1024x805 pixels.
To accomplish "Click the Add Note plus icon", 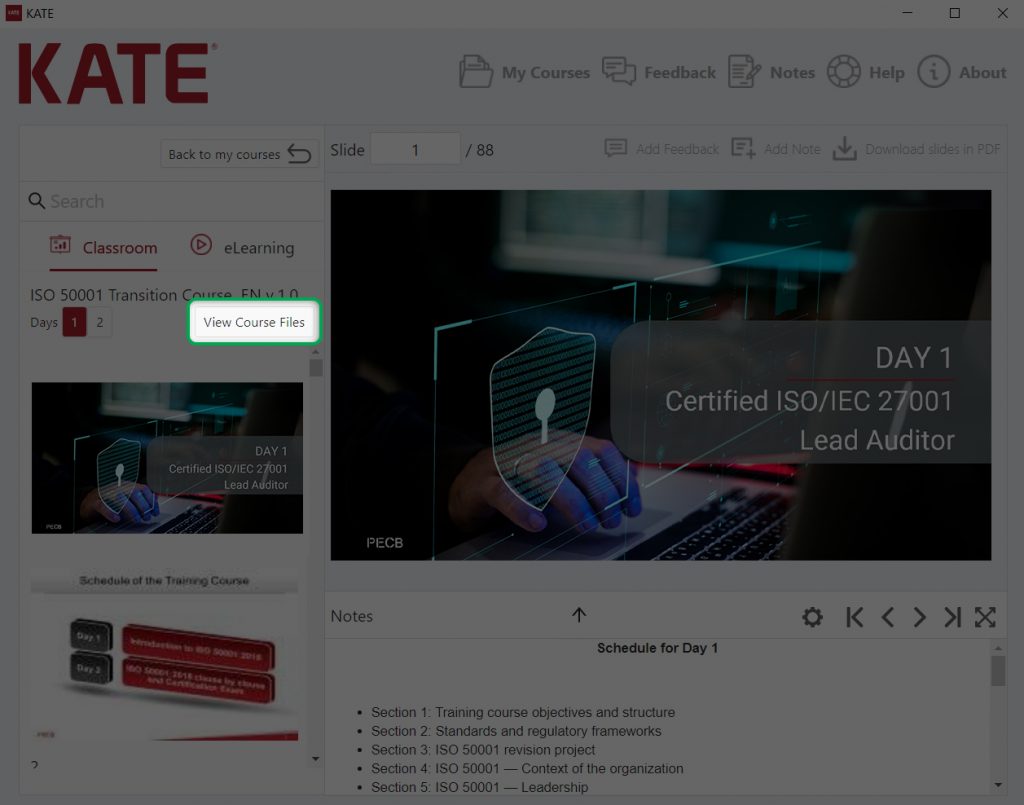I will point(743,148).
